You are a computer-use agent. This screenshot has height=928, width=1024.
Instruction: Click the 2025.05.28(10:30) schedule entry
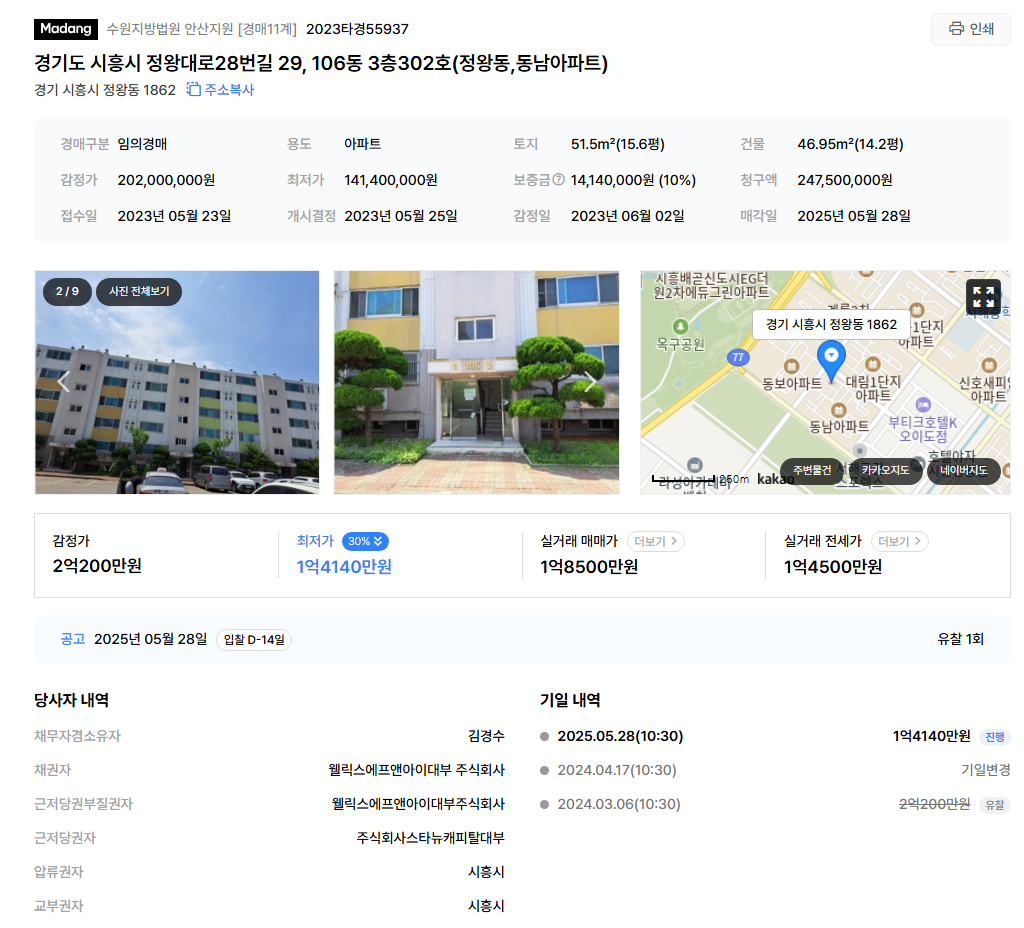coord(620,736)
